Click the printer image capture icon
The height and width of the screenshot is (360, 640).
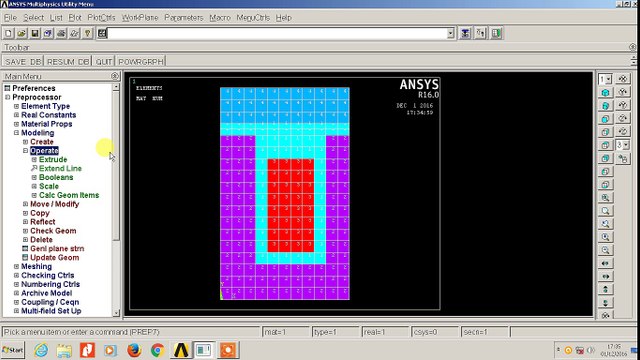[61, 33]
